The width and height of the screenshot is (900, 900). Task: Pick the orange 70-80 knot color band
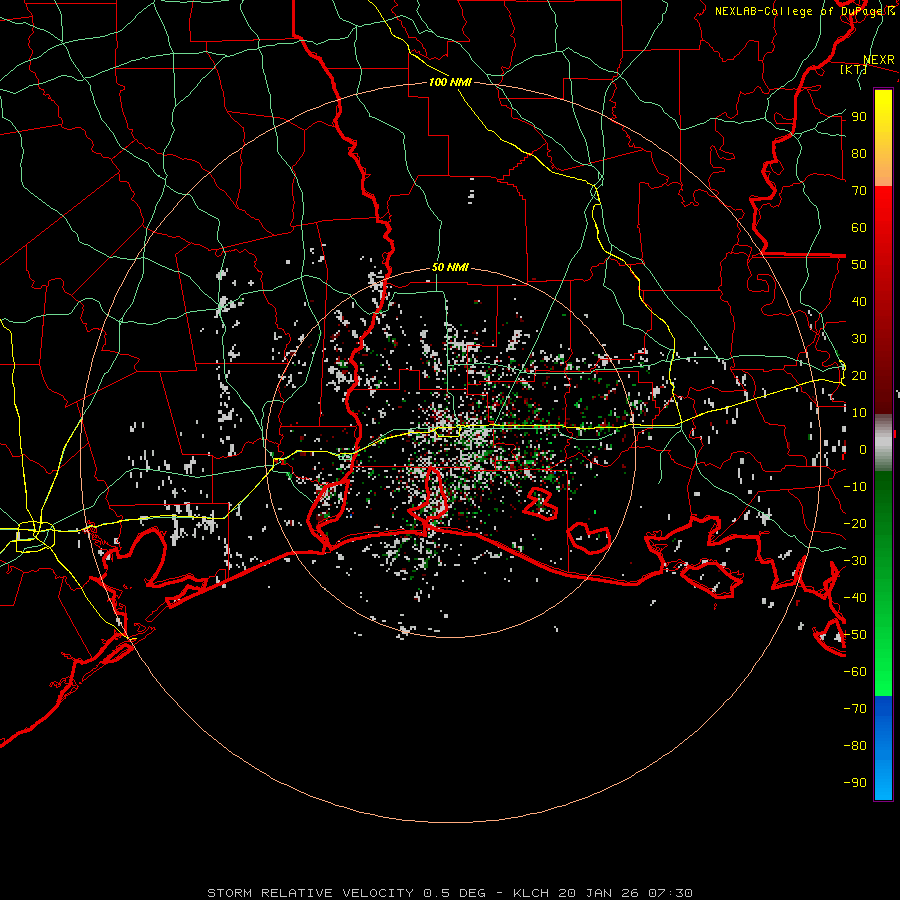point(883,170)
